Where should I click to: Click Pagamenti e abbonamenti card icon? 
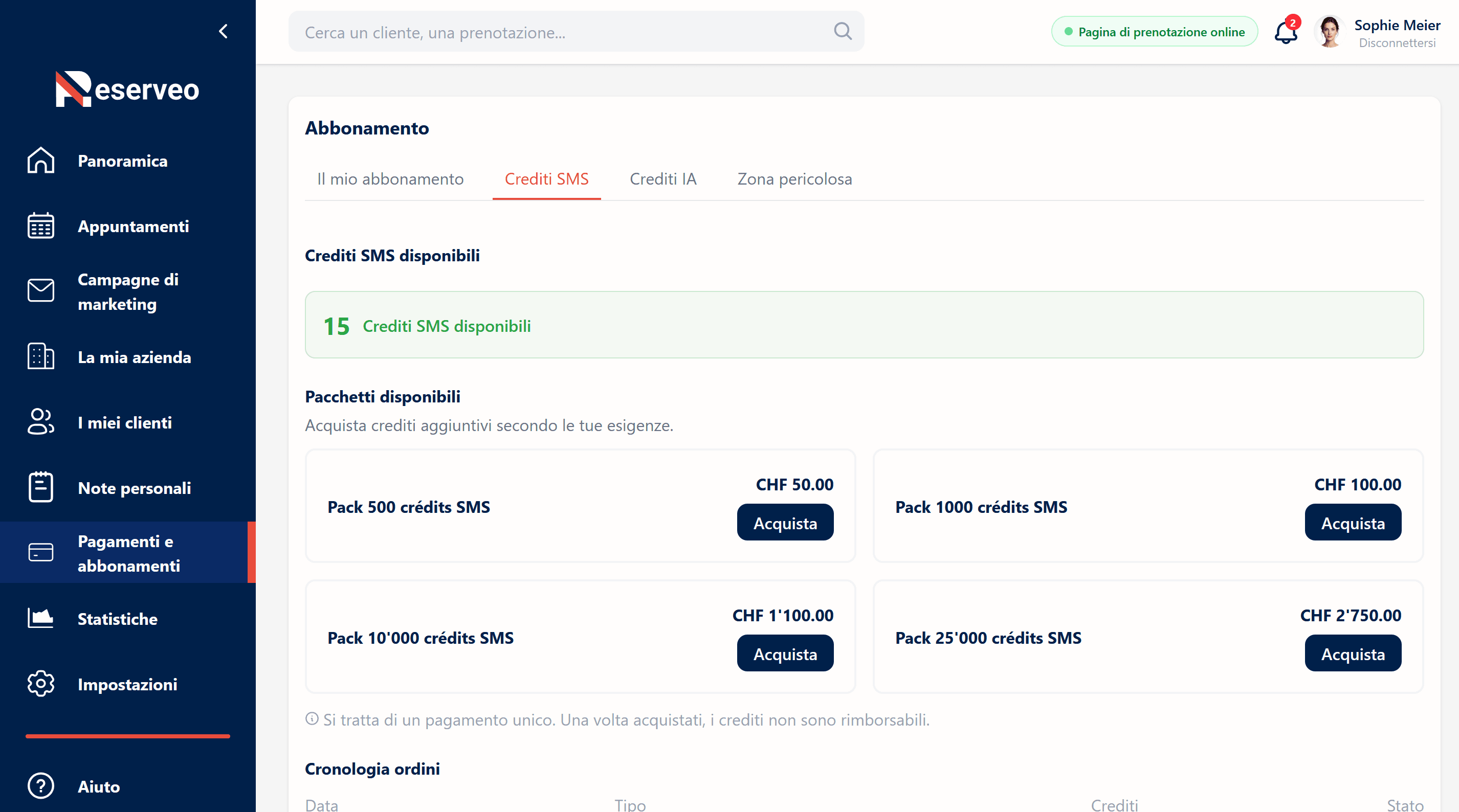pyautogui.click(x=41, y=553)
